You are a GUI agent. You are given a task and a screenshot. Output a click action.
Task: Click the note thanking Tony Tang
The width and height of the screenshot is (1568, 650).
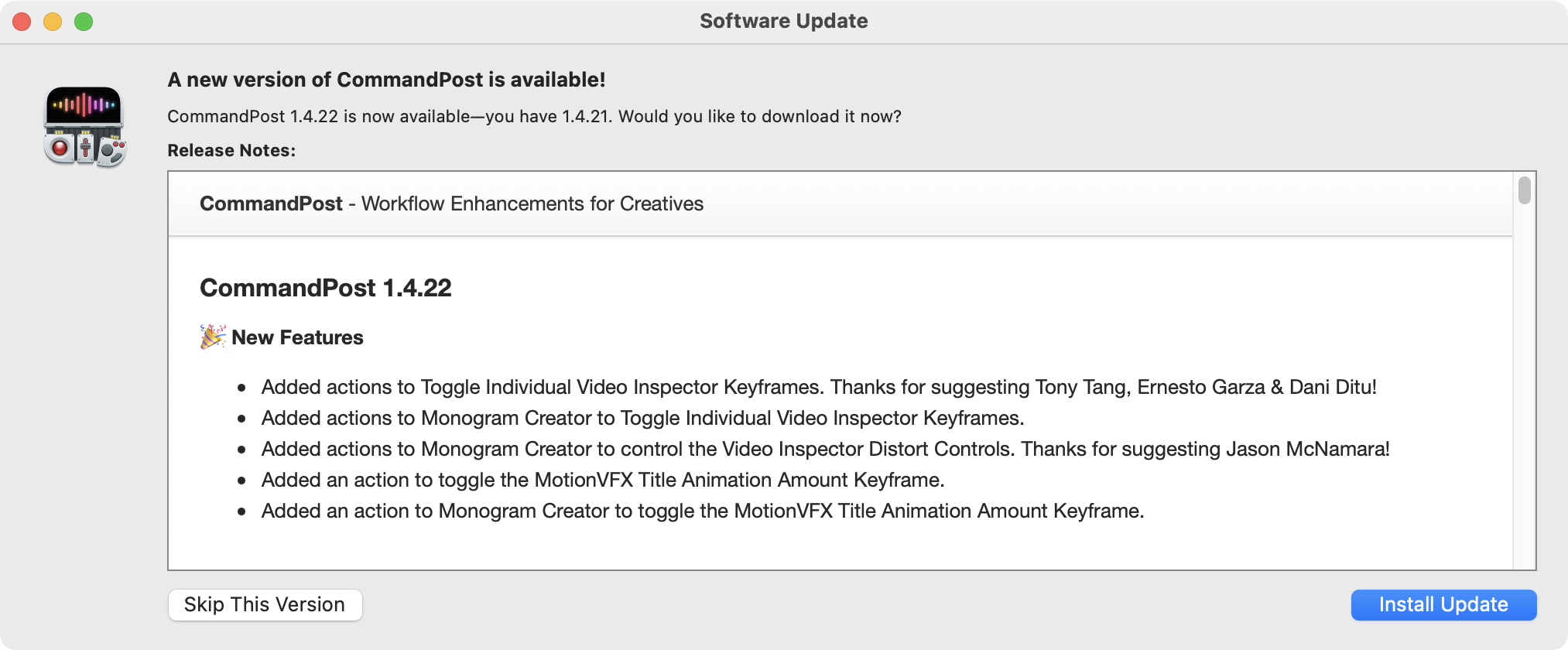coord(818,387)
